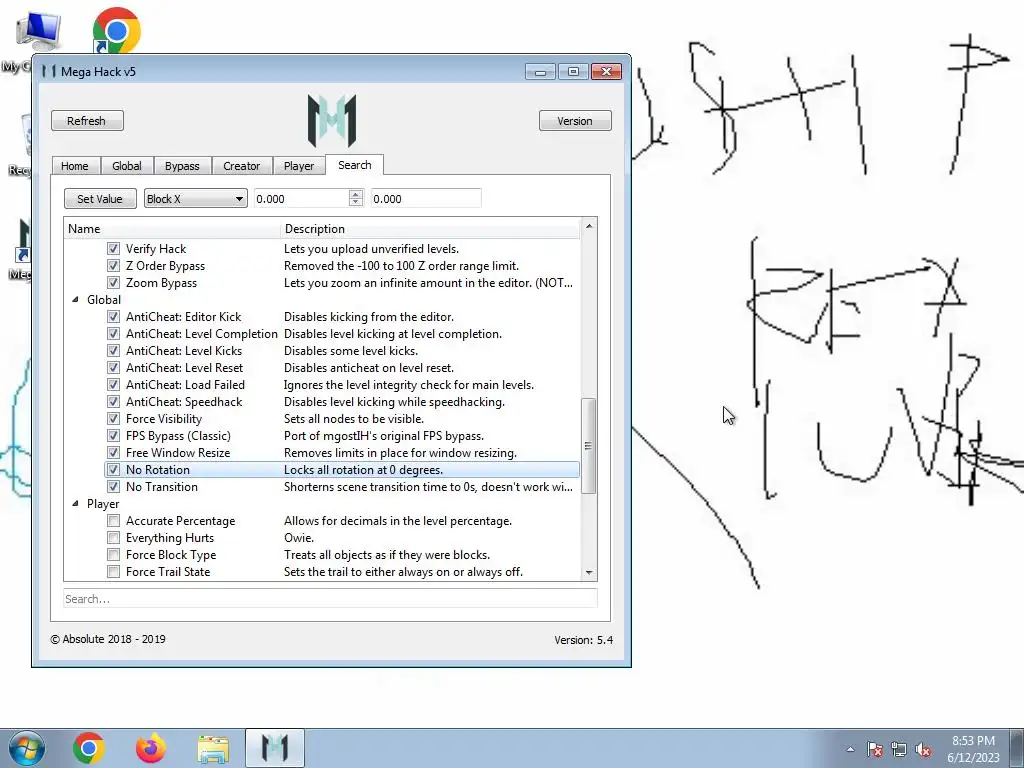Open the Bypass tab
Viewport: 1024px width, 768px height.
182,166
